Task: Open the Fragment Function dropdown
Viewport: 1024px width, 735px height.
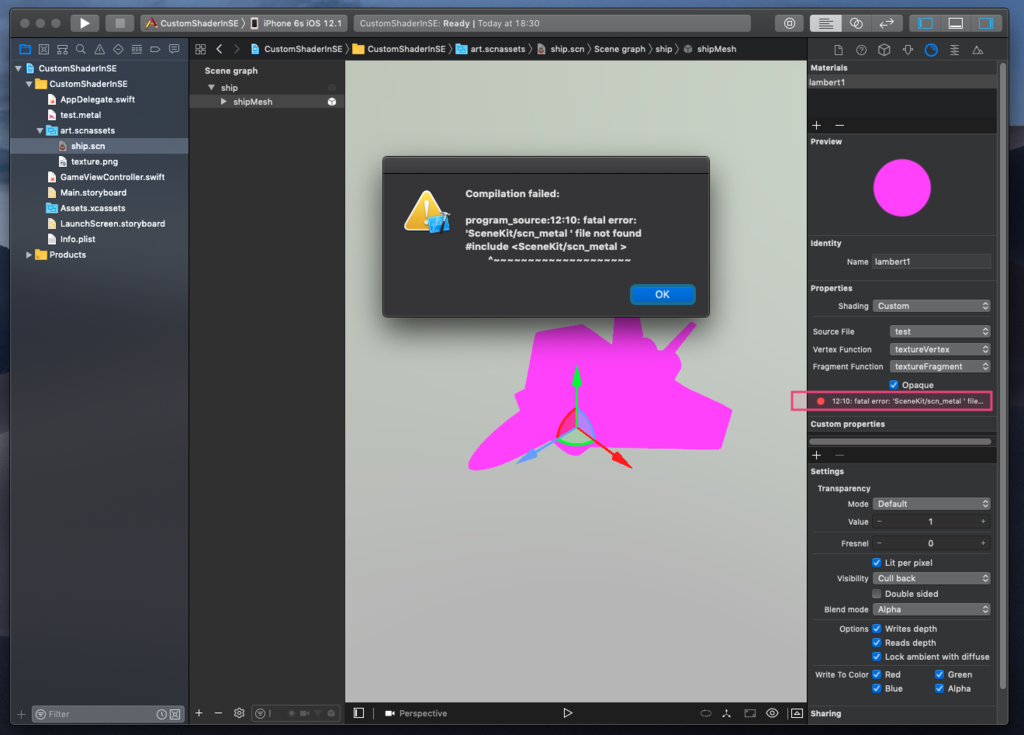Action: tap(940, 367)
